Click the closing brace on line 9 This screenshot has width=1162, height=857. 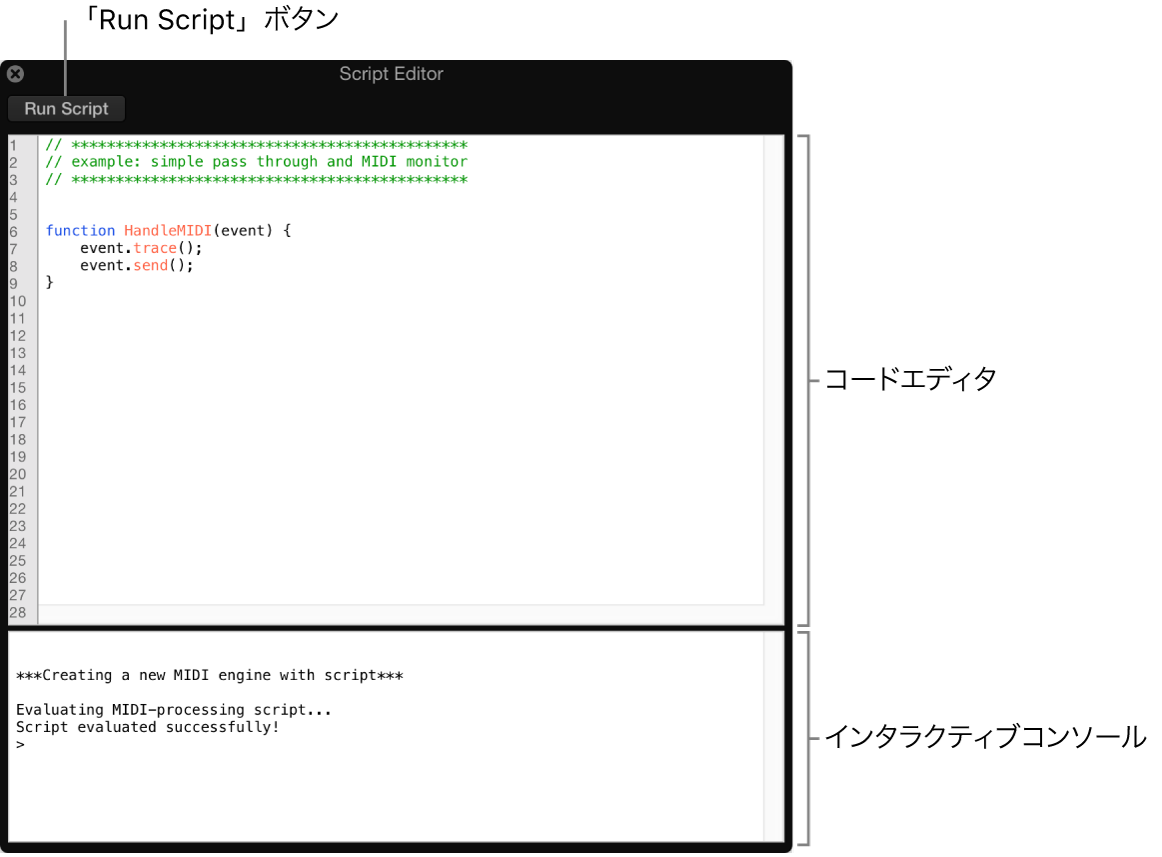coord(49,281)
